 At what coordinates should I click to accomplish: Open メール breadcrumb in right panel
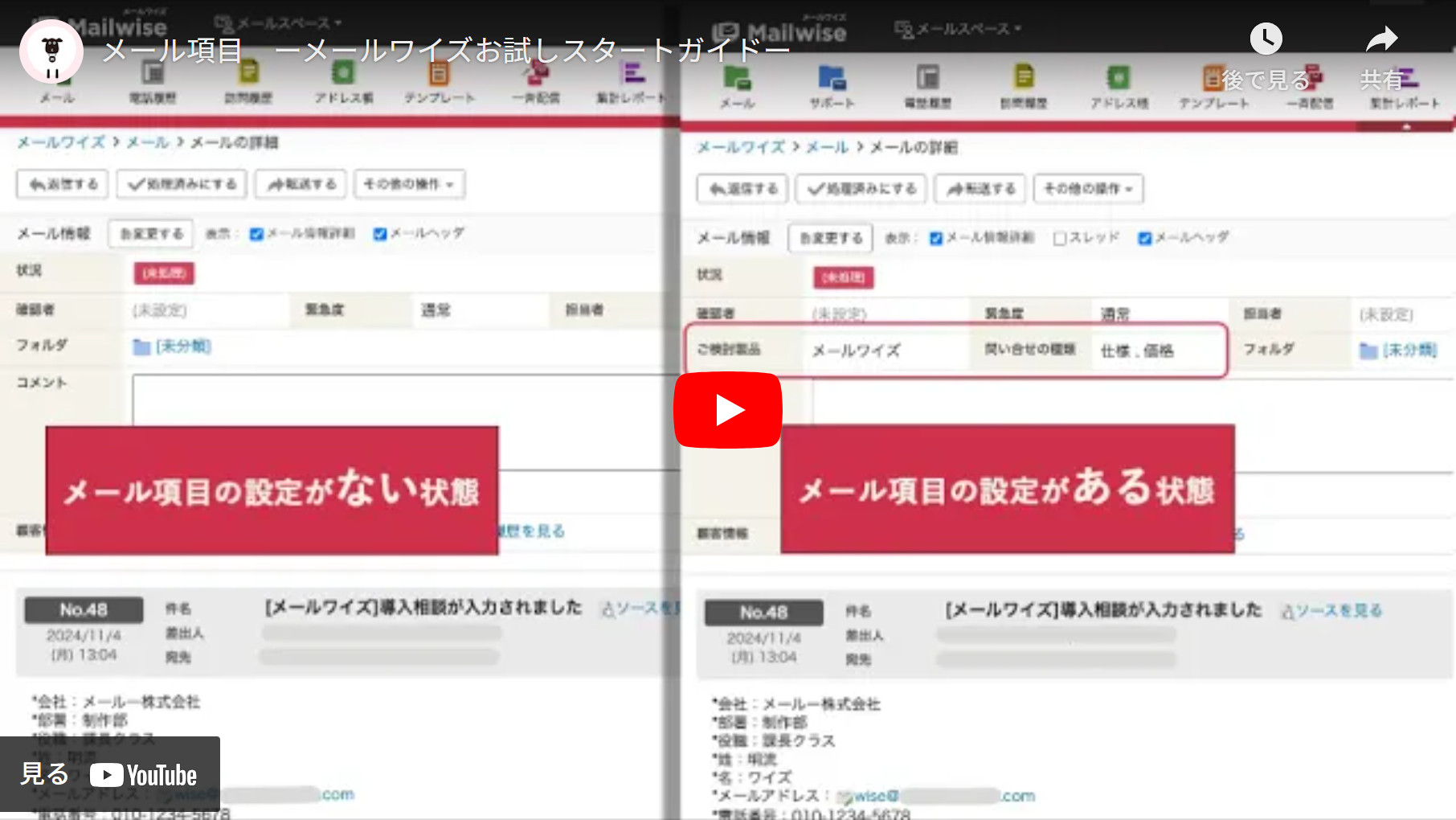828,147
